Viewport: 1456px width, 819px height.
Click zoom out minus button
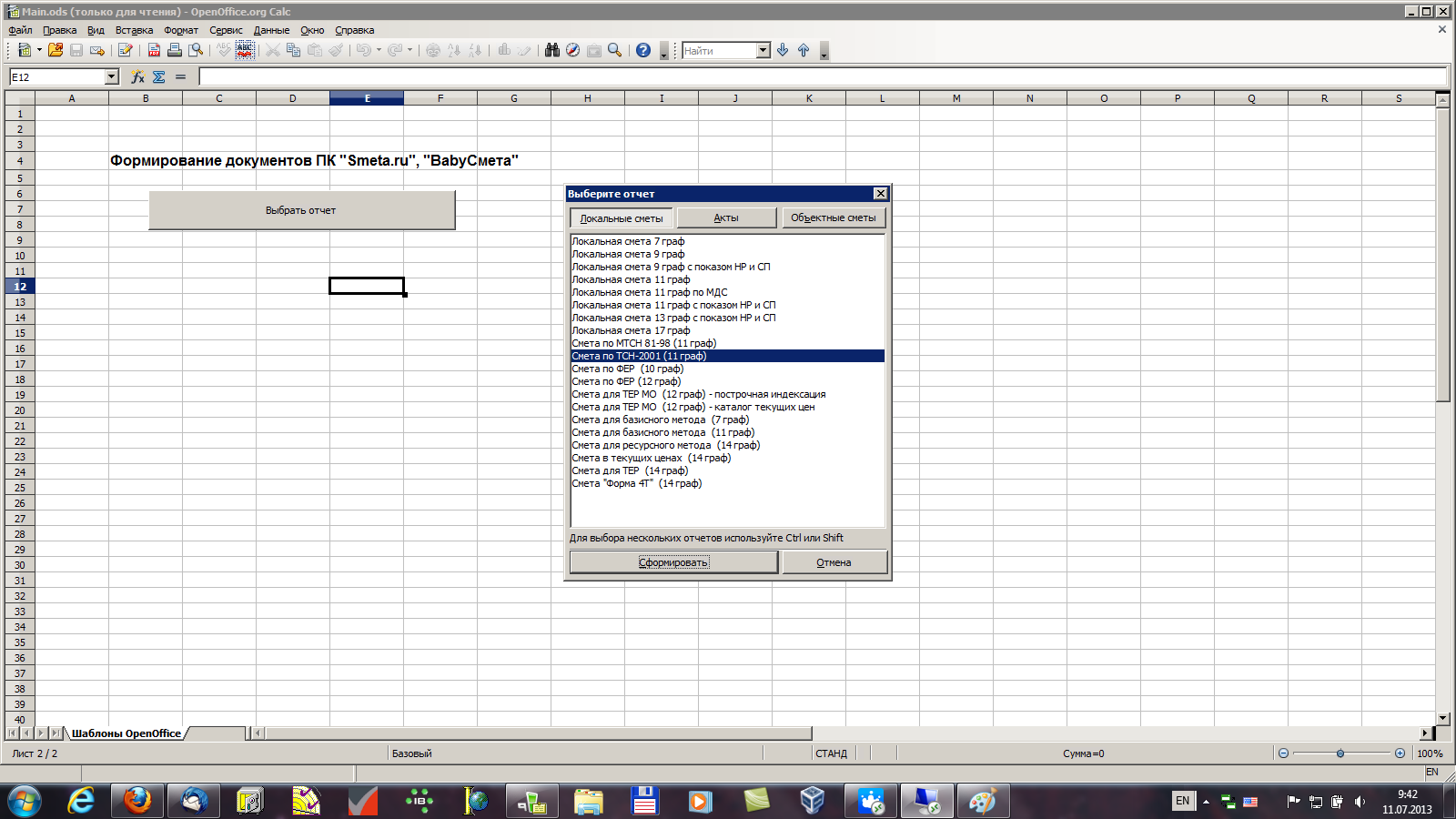click(1283, 753)
